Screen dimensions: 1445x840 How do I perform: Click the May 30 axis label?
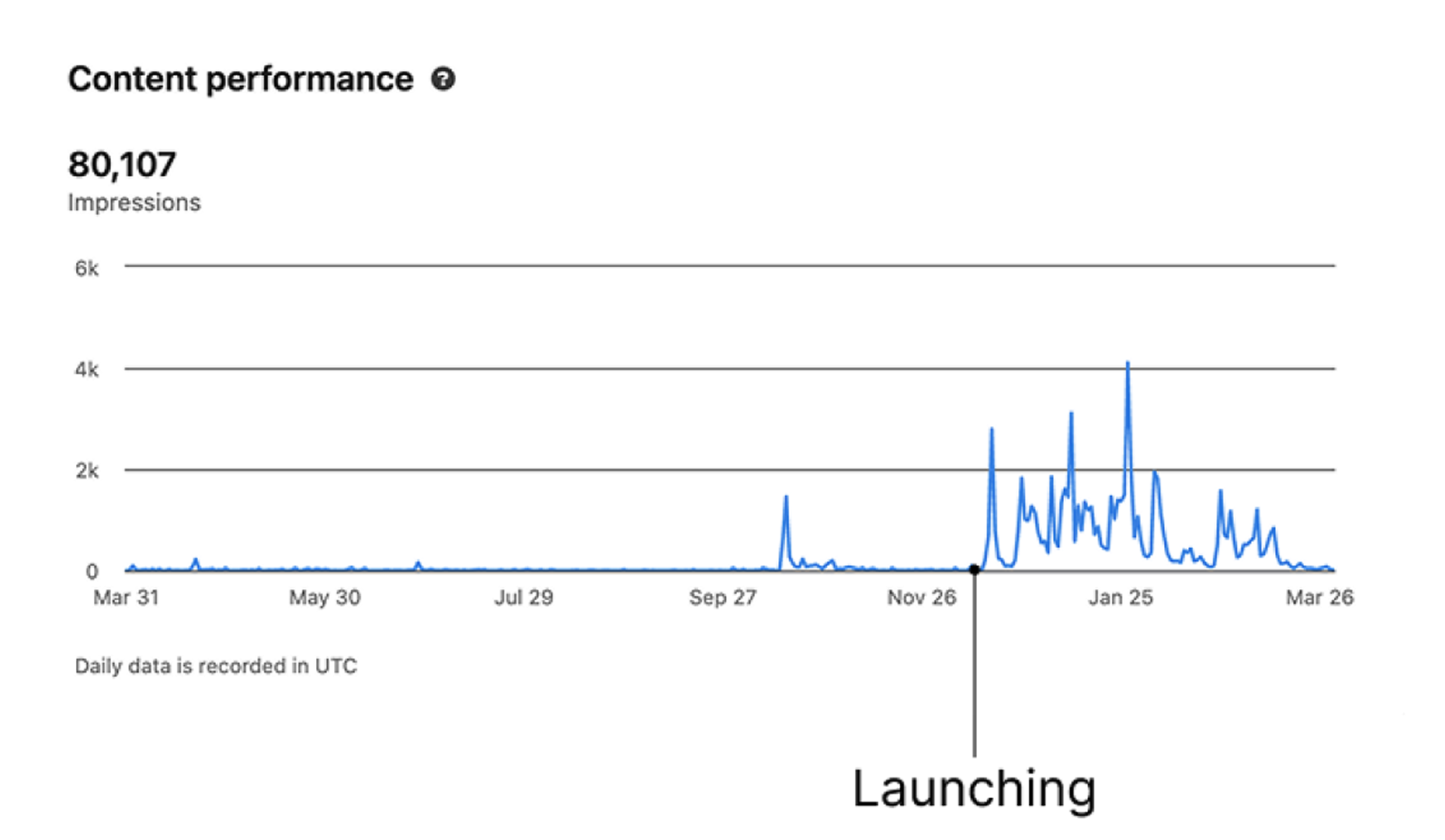click(x=325, y=598)
